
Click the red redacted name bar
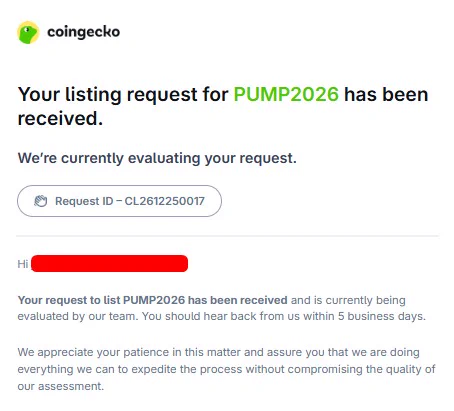click(109, 264)
